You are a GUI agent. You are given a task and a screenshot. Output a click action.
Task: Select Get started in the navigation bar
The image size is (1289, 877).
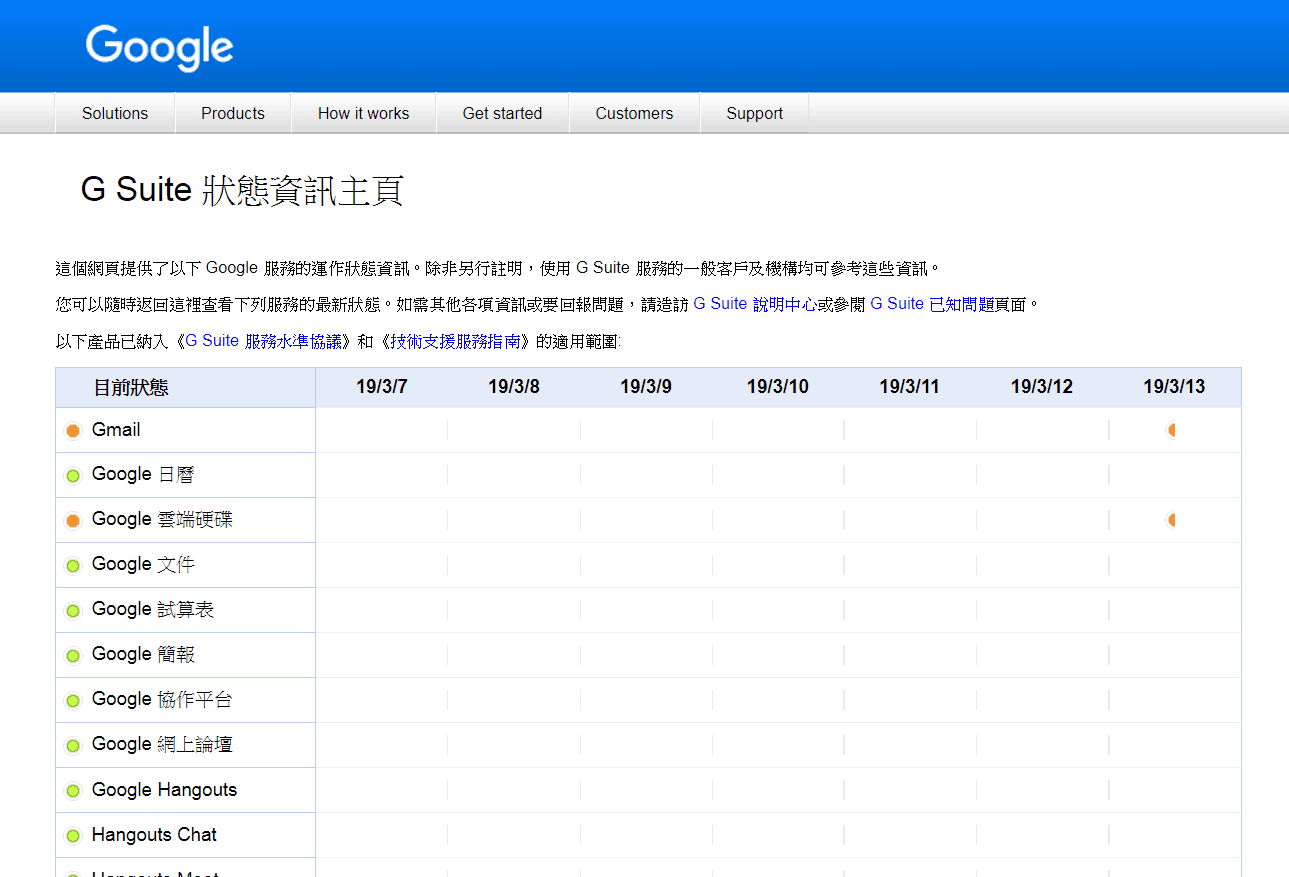pos(502,113)
